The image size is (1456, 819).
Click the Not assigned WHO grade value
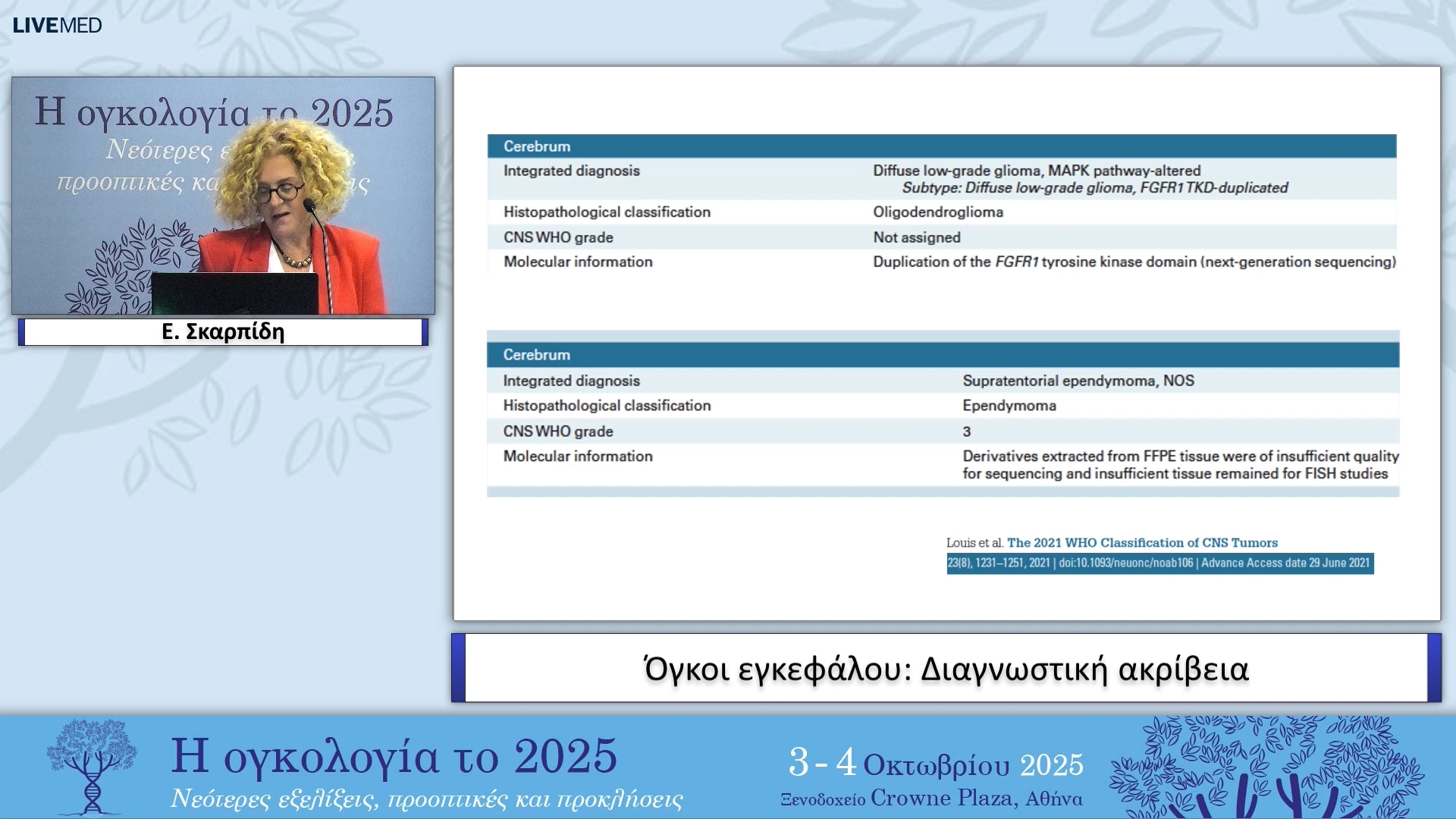tap(916, 237)
